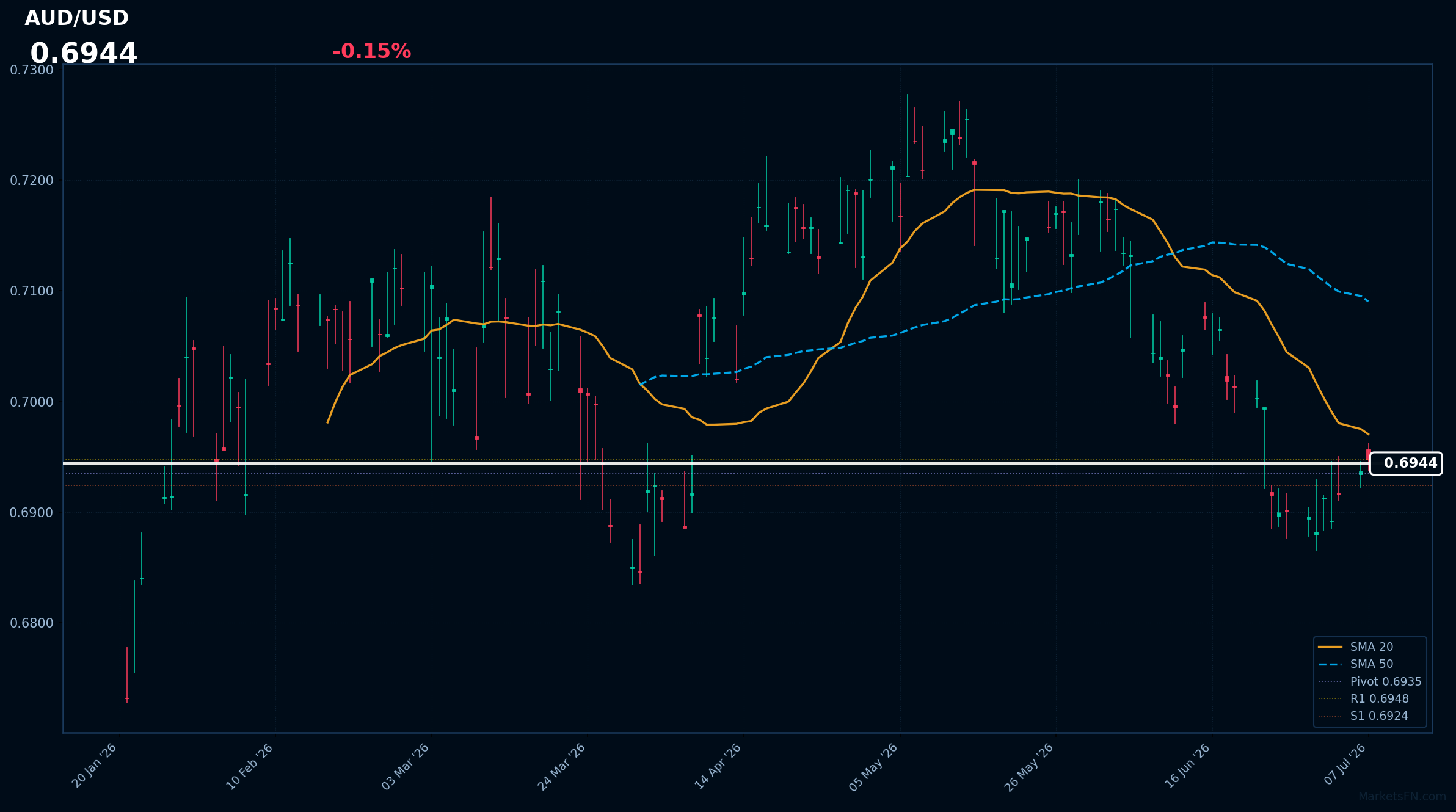This screenshot has width=1456, height=812.
Task: Click the 0.7000 y-axis label
Action: (x=32, y=402)
